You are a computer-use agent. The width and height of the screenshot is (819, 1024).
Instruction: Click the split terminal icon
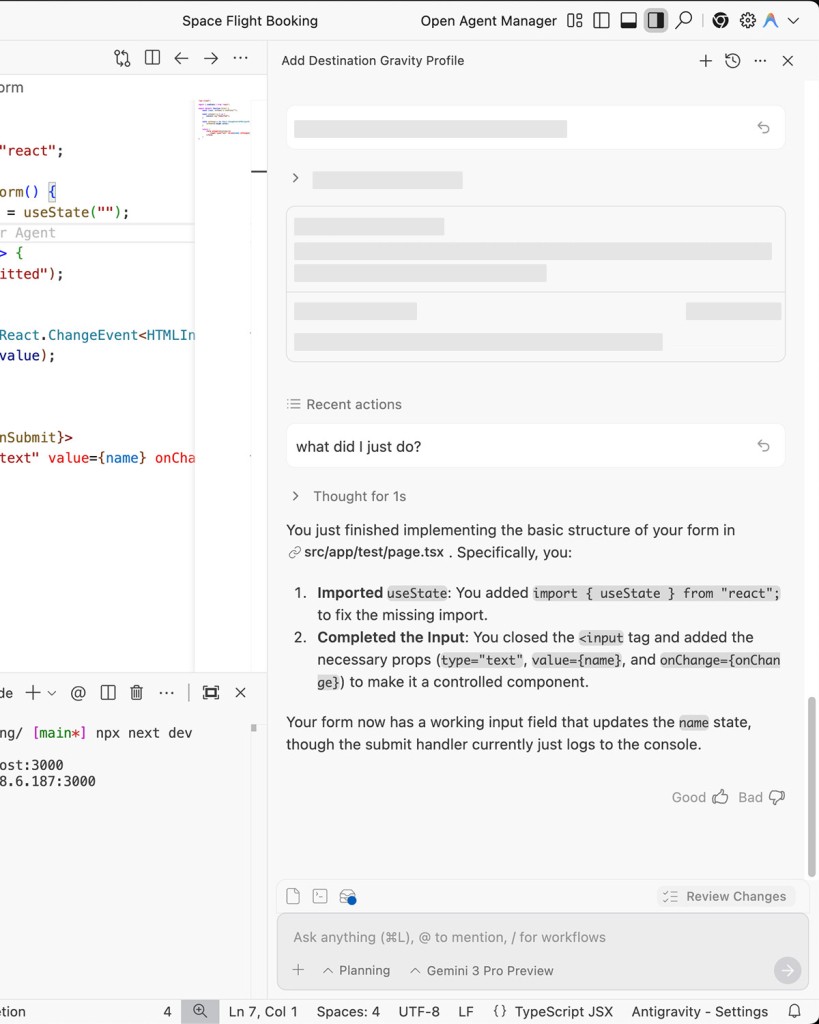tap(108, 692)
